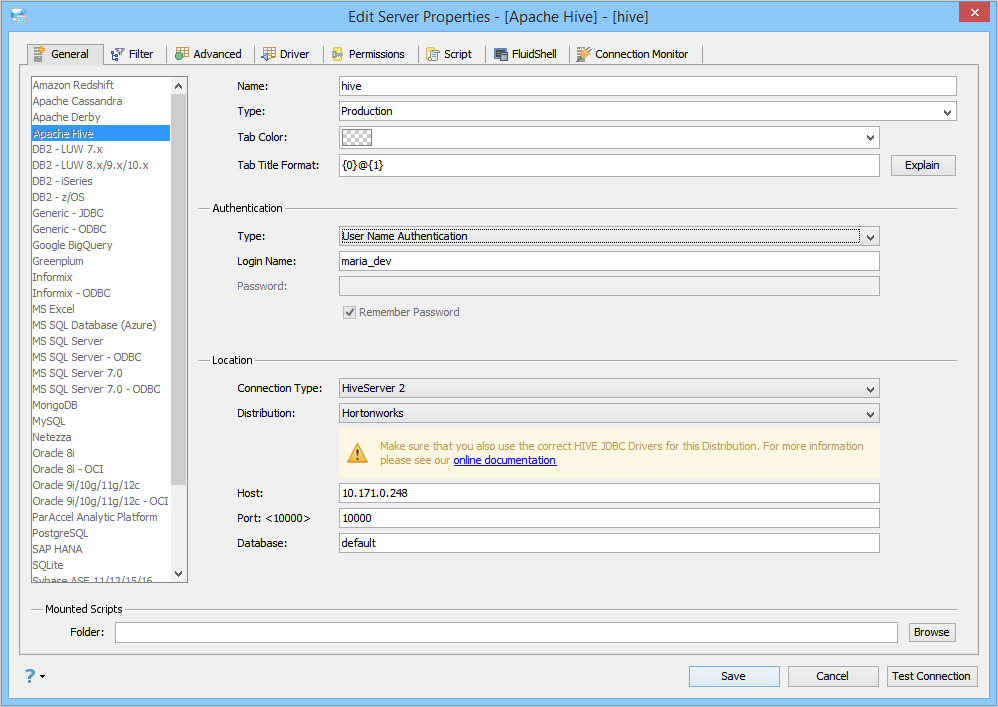Click the Script tab icon
Image resolution: width=998 pixels, height=707 pixels.
(432, 54)
